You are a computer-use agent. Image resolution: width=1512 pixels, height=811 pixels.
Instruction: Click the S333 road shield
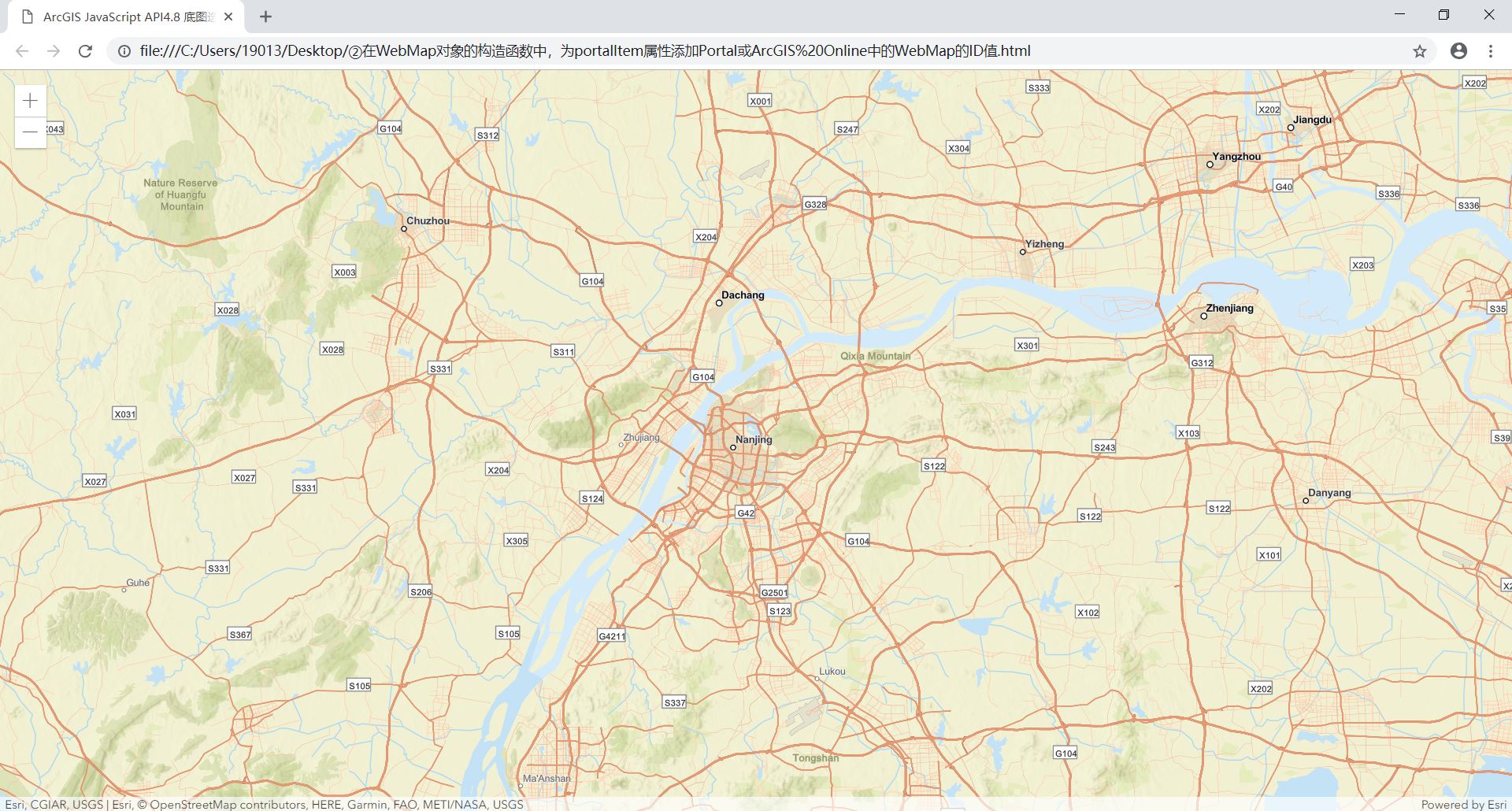pos(1039,87)
